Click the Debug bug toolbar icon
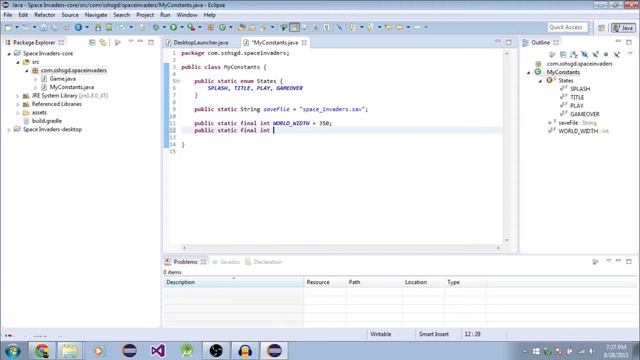The width and height of the screenshot is (640, 360). 156,27
